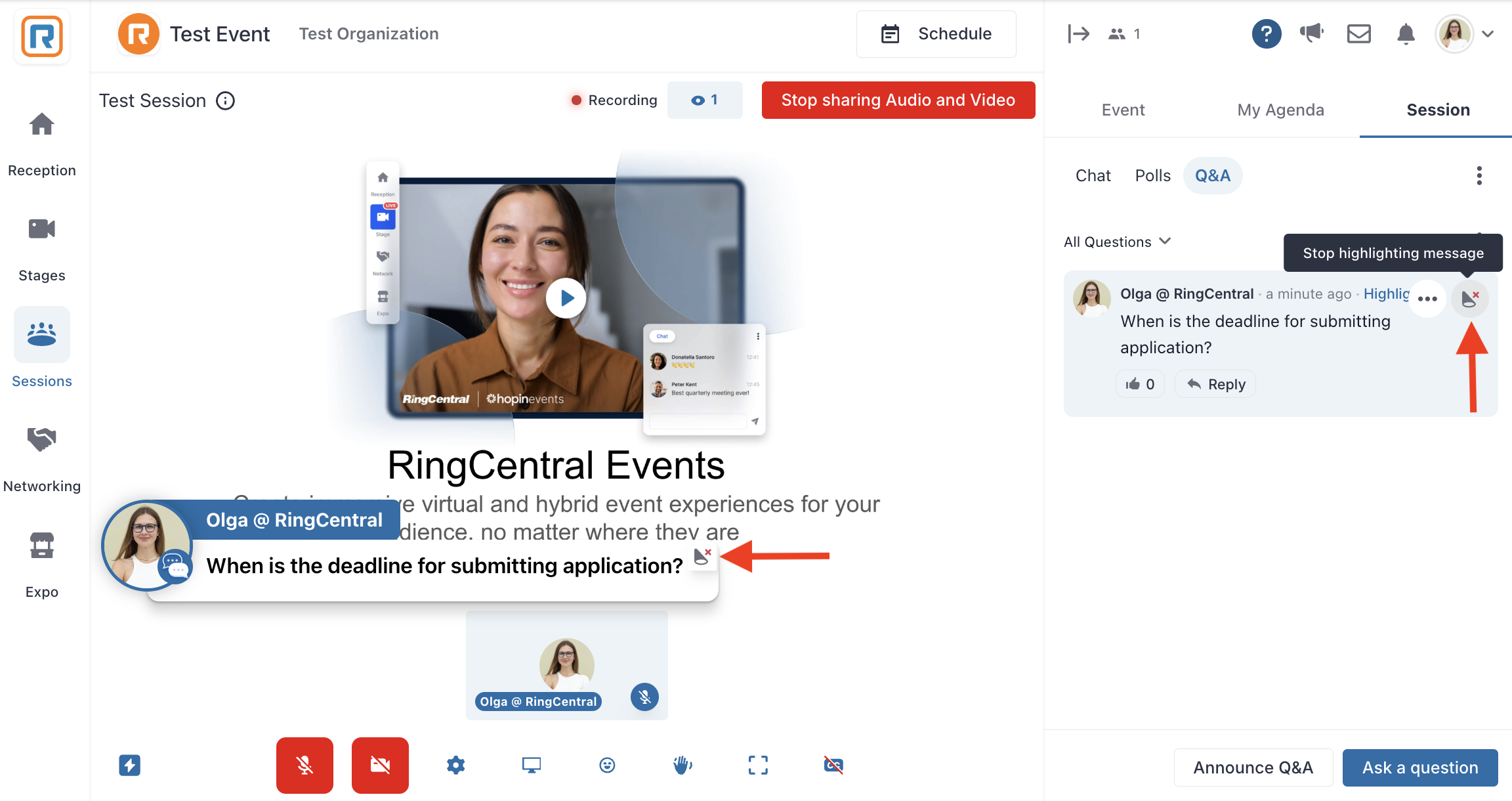This screenshot has height=801, width=1512.
Task: Open emoji reactions smiley
Action: 607,765
